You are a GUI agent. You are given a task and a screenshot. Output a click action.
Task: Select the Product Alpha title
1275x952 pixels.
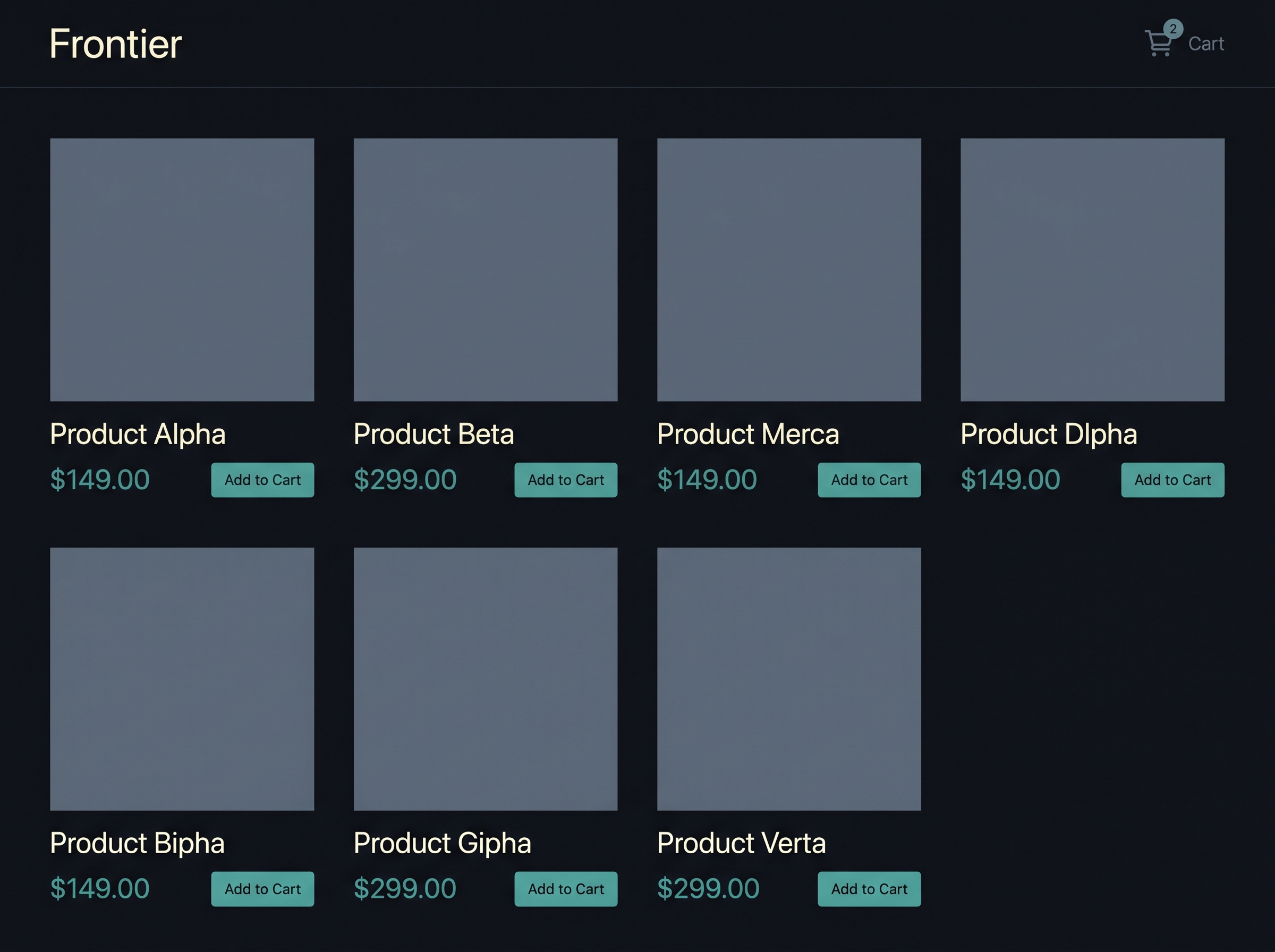[x=138, y=435]
